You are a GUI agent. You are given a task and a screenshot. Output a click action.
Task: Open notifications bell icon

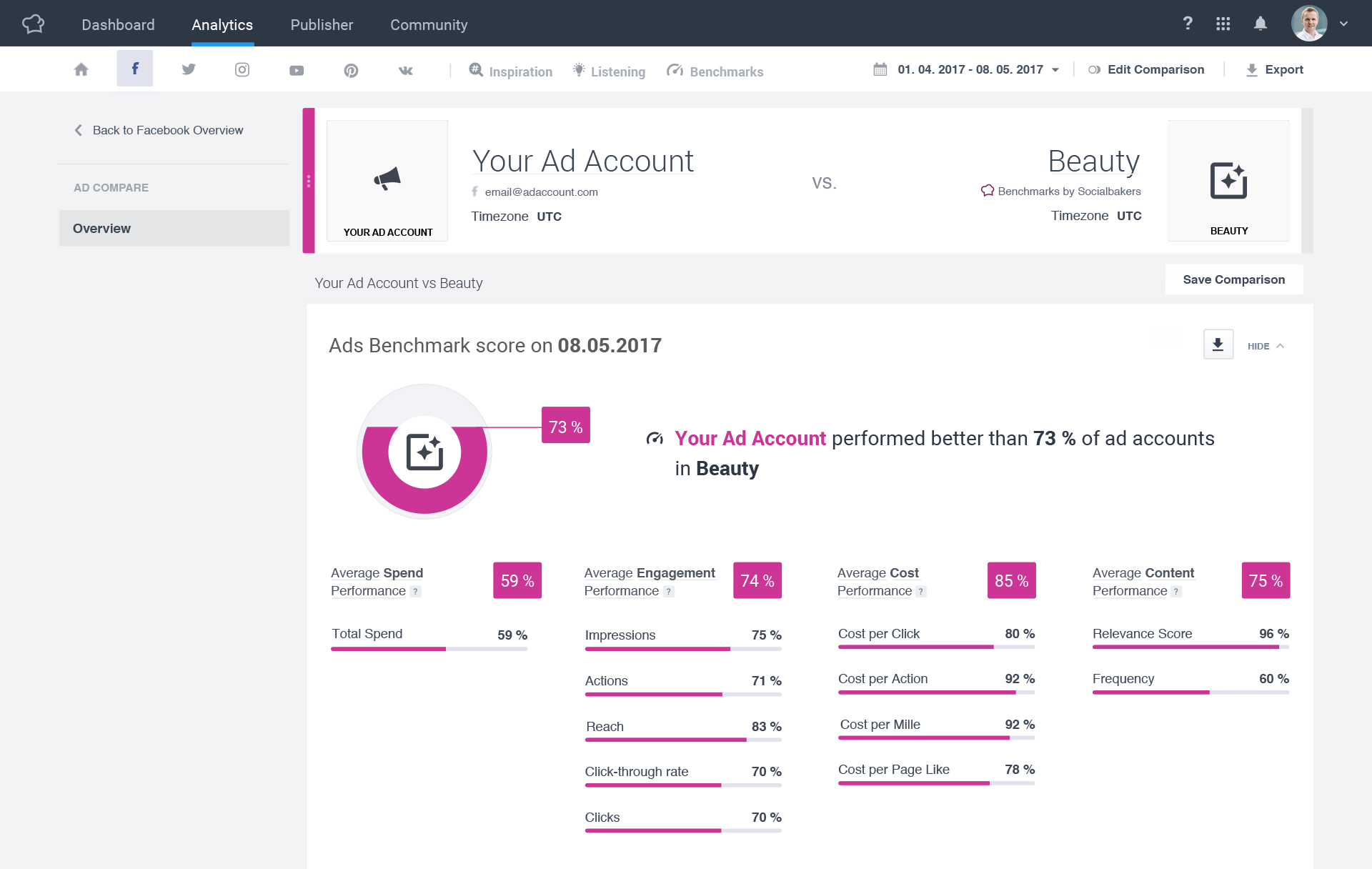[1260, 24]
